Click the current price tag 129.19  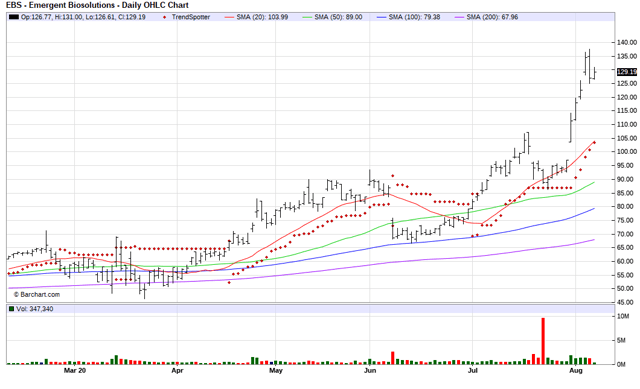tap(627, 72)
